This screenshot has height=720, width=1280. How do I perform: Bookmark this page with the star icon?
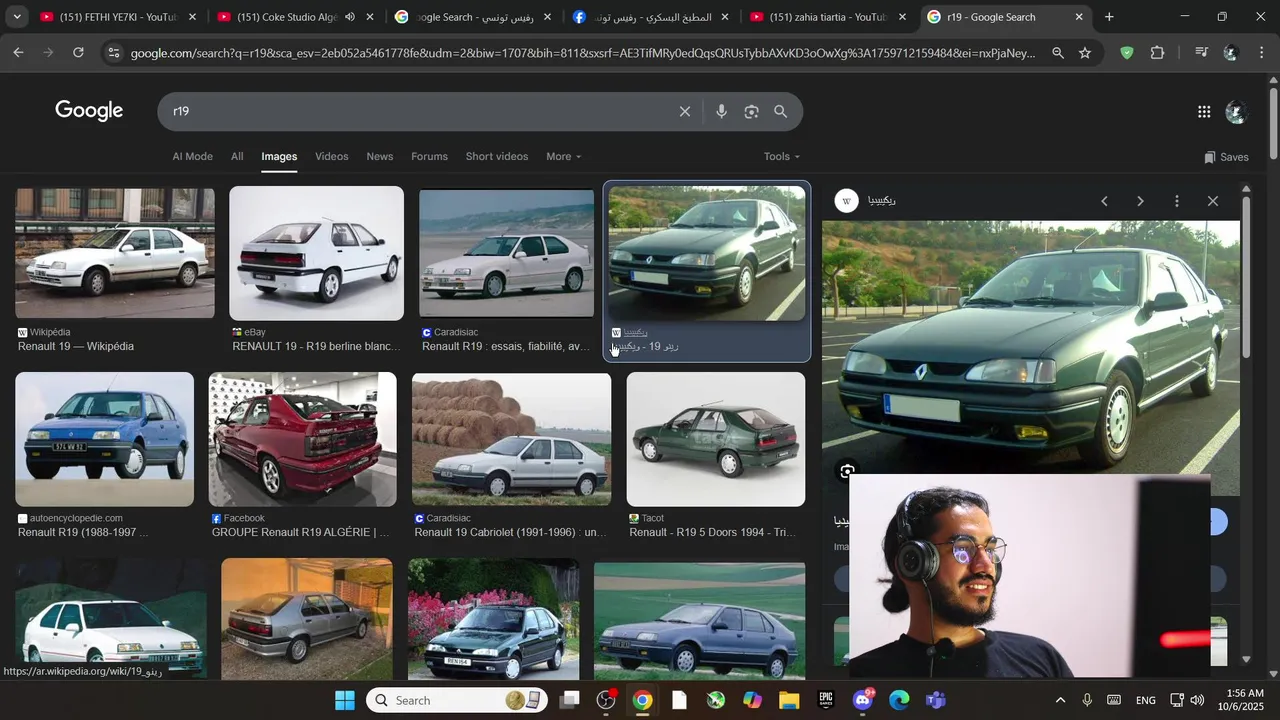[x=1085, y=53]
